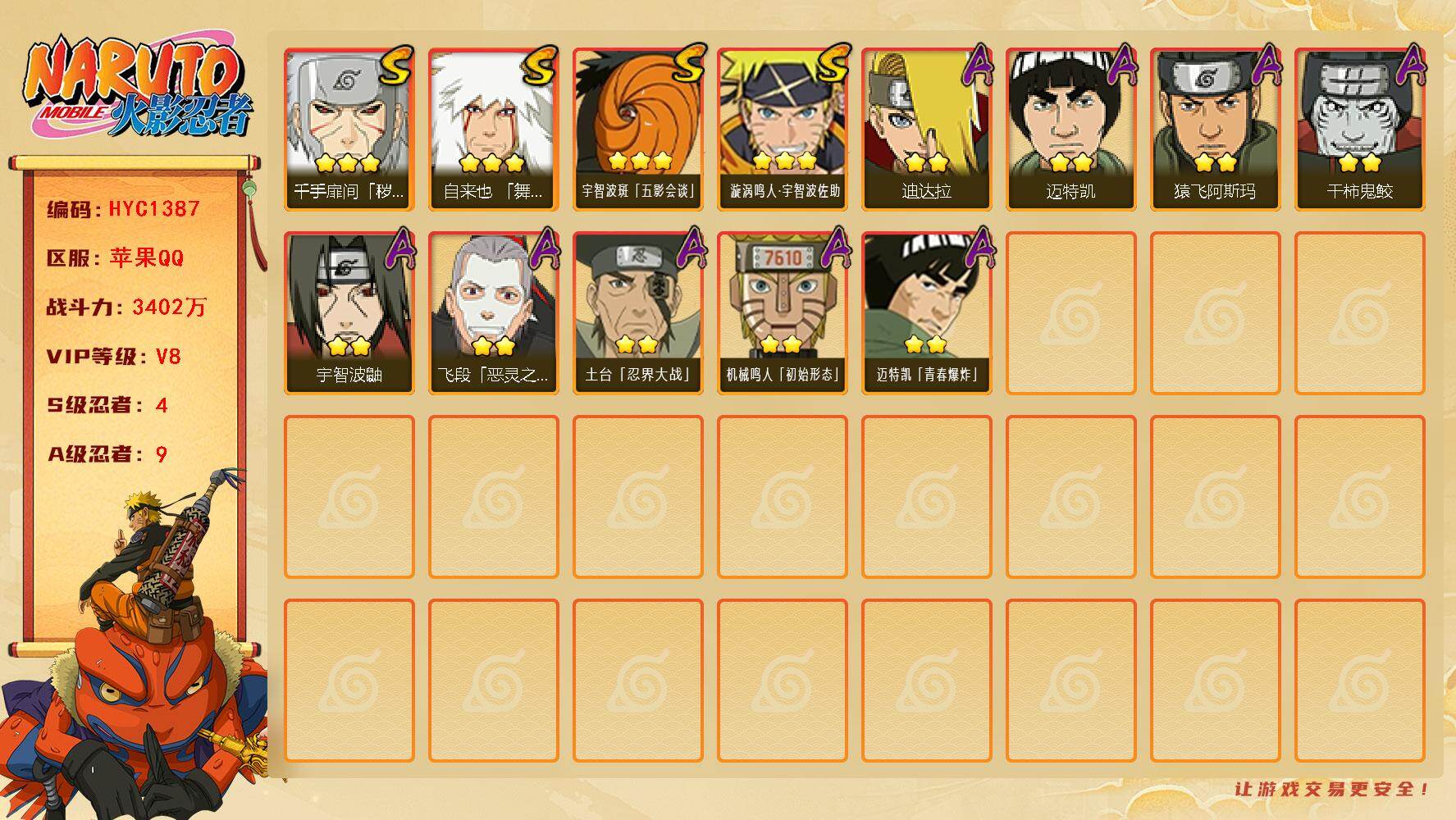Open the 迈特凯「青春爆炸」 card
This screenshot has width=1456, height=820.
coord(927,313)
